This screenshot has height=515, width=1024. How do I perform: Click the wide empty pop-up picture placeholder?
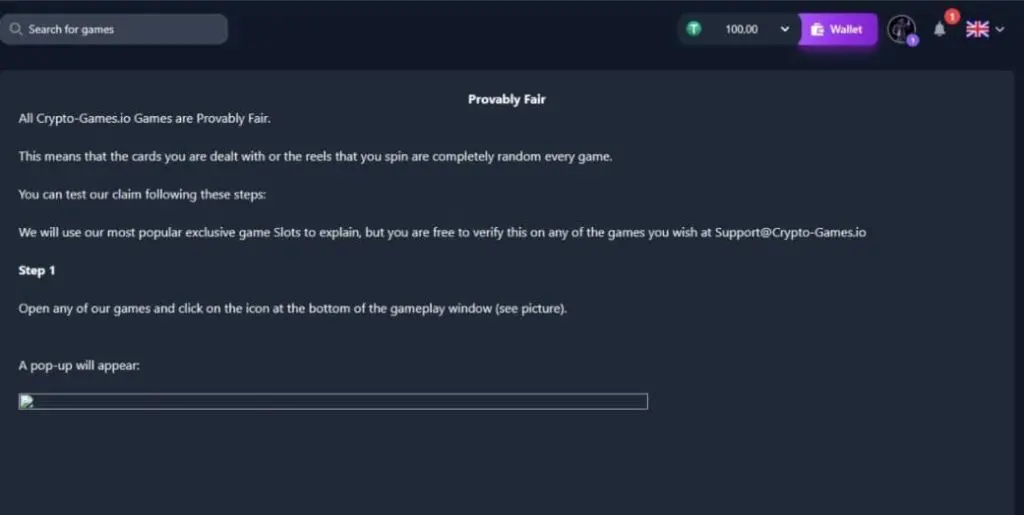[333, 402]
